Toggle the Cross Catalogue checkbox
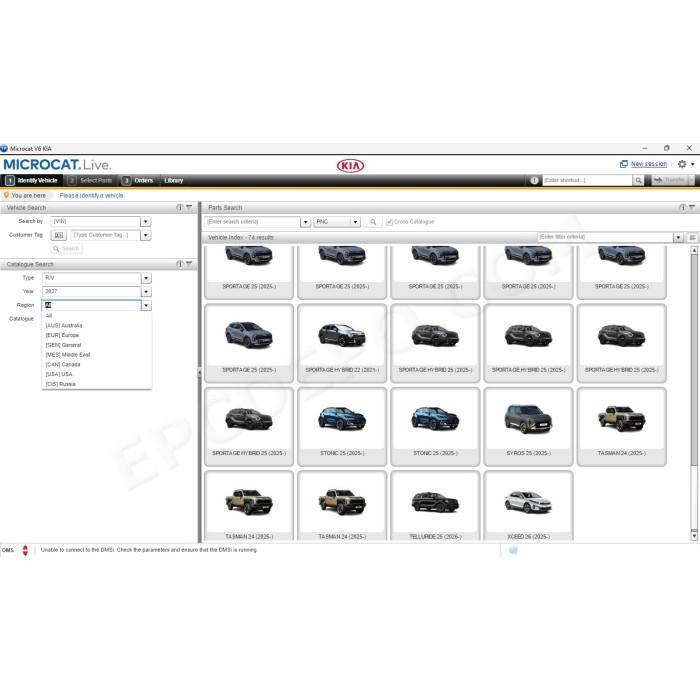This screenshot has height=700, width=700. click(389, 222)
